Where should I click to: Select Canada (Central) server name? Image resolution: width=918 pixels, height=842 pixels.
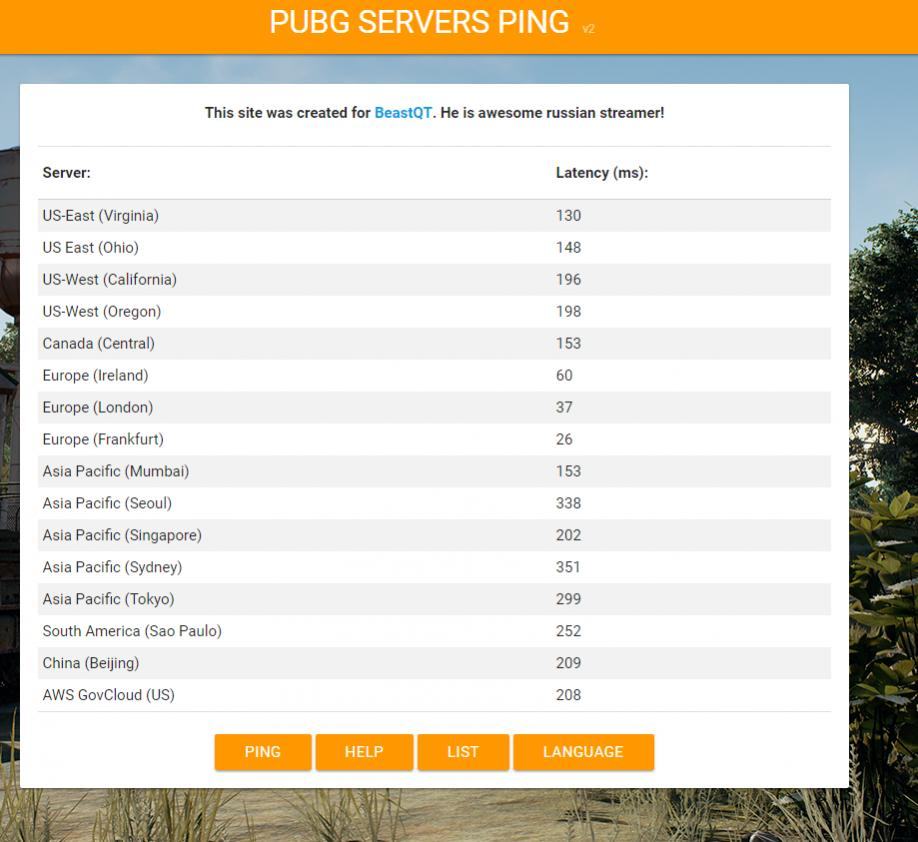99,343
